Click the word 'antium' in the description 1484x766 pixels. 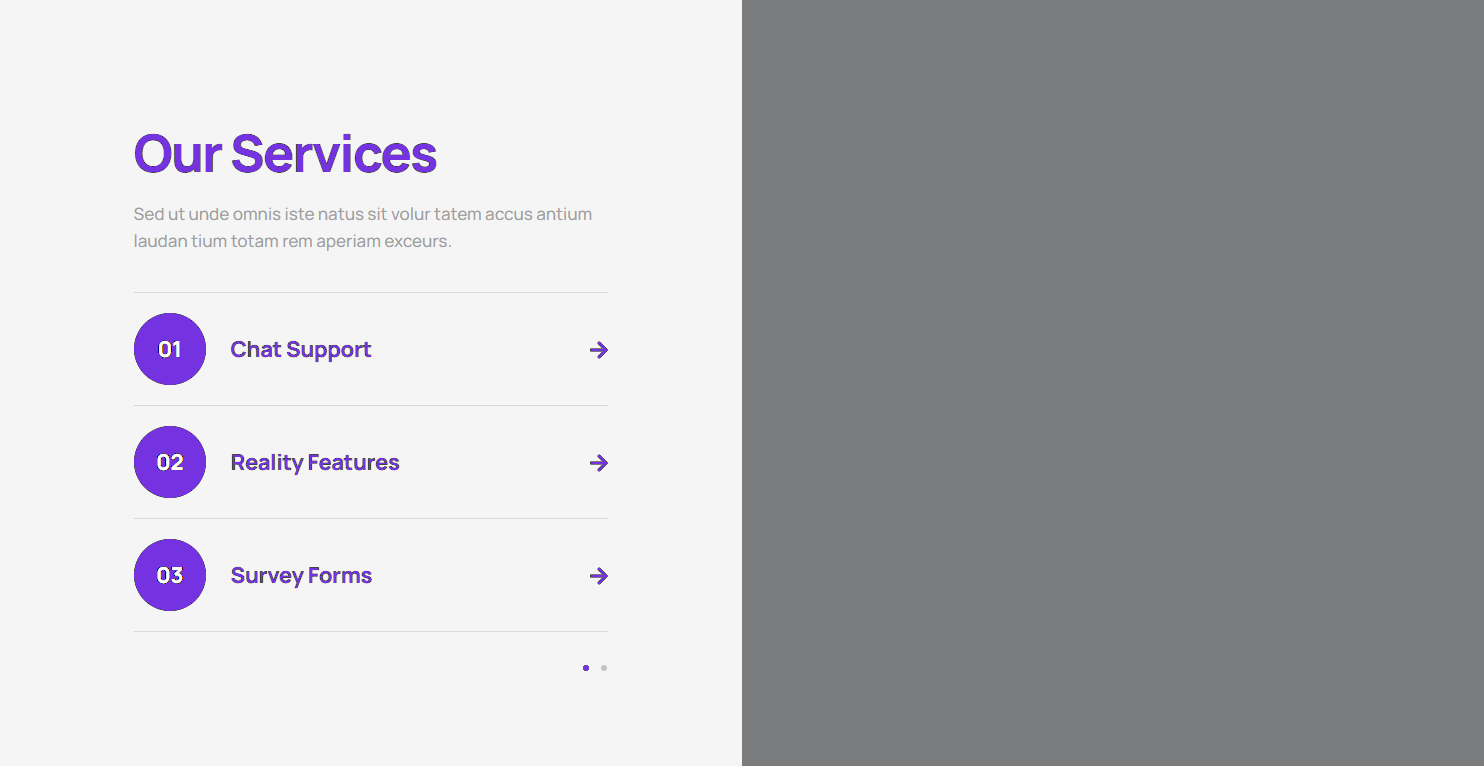pos(564,214)
